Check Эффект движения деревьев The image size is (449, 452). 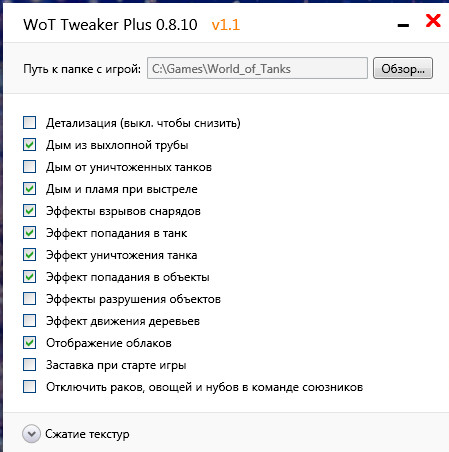click(x=30, y=321)
